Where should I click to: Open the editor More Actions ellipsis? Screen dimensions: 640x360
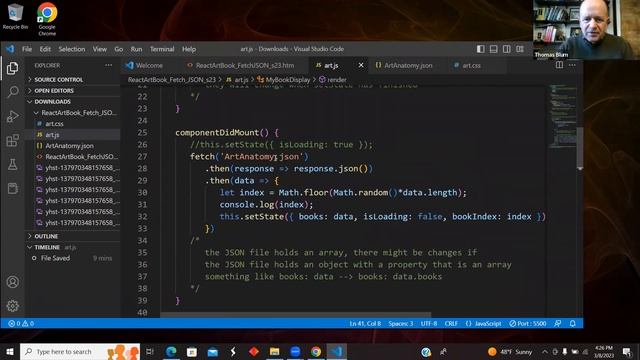click(572, 65)
